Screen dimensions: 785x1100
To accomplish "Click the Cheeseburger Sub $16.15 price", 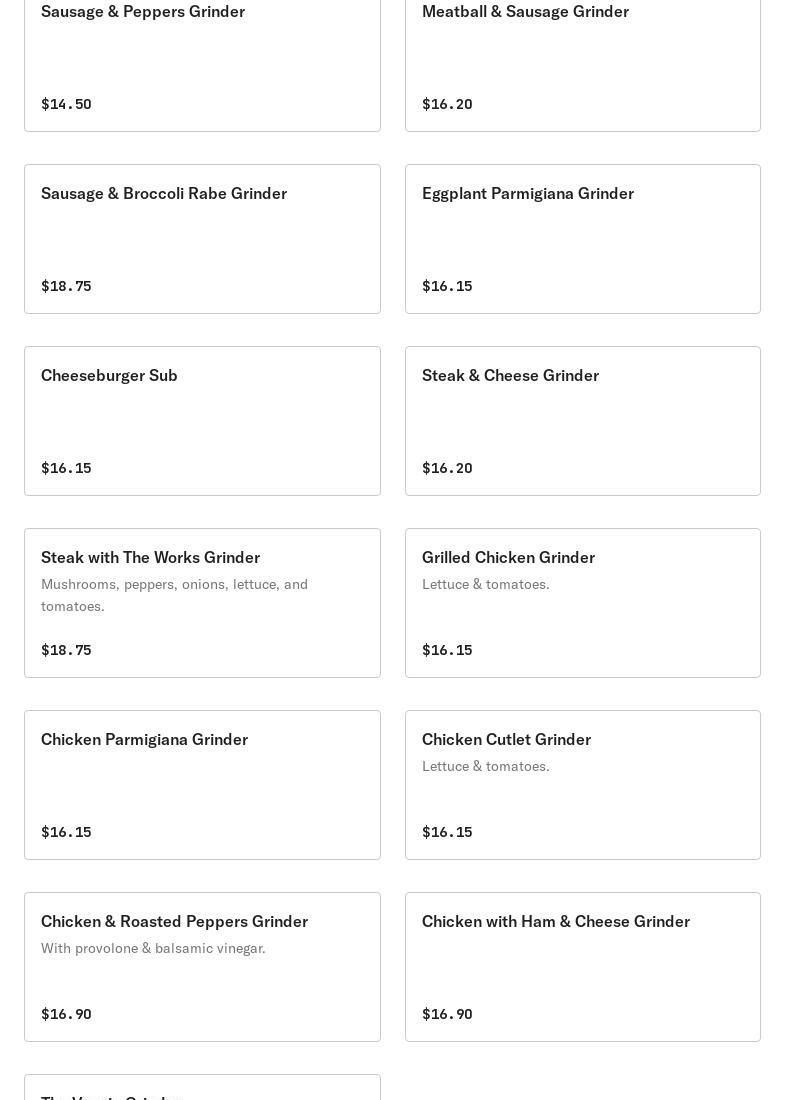I will (66, 468).
